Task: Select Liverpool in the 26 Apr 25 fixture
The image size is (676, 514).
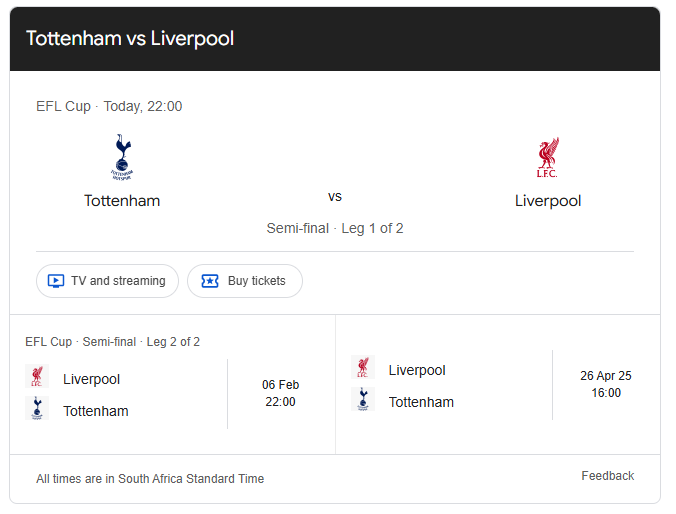Action: [x=417, y=370]
